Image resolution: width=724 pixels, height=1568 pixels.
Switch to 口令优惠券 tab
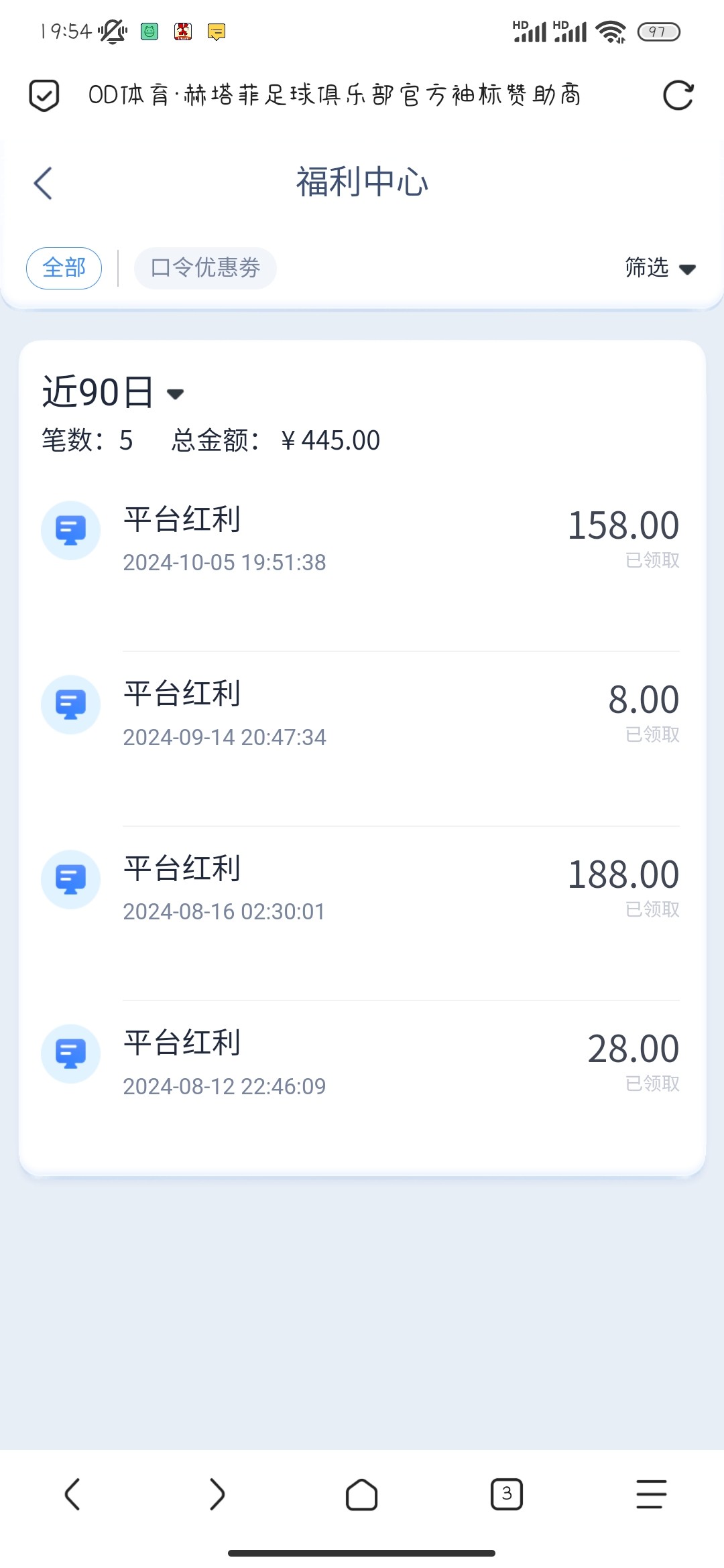click(x=205, y=268)
